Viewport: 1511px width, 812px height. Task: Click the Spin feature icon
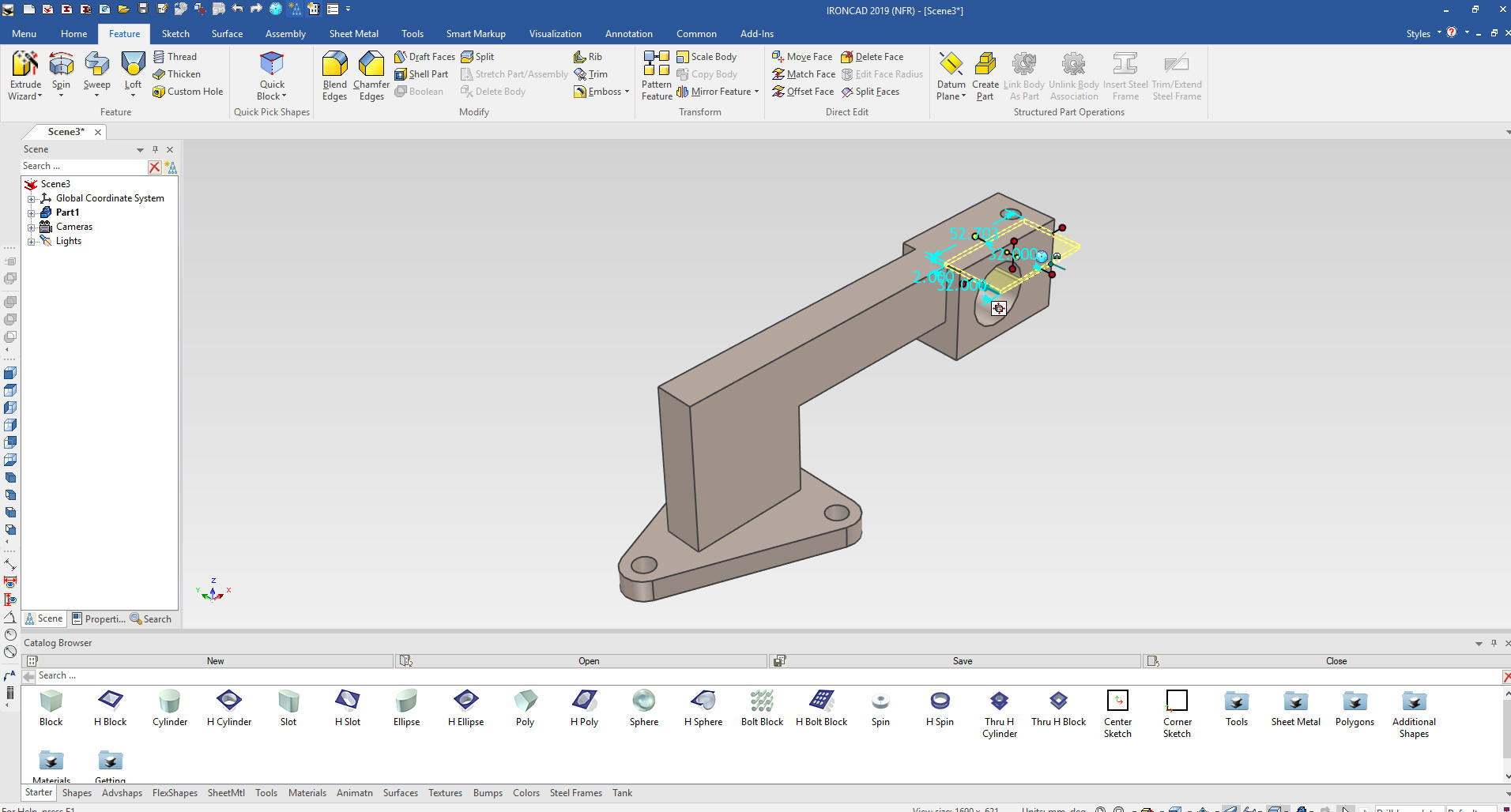coord(61,66)
